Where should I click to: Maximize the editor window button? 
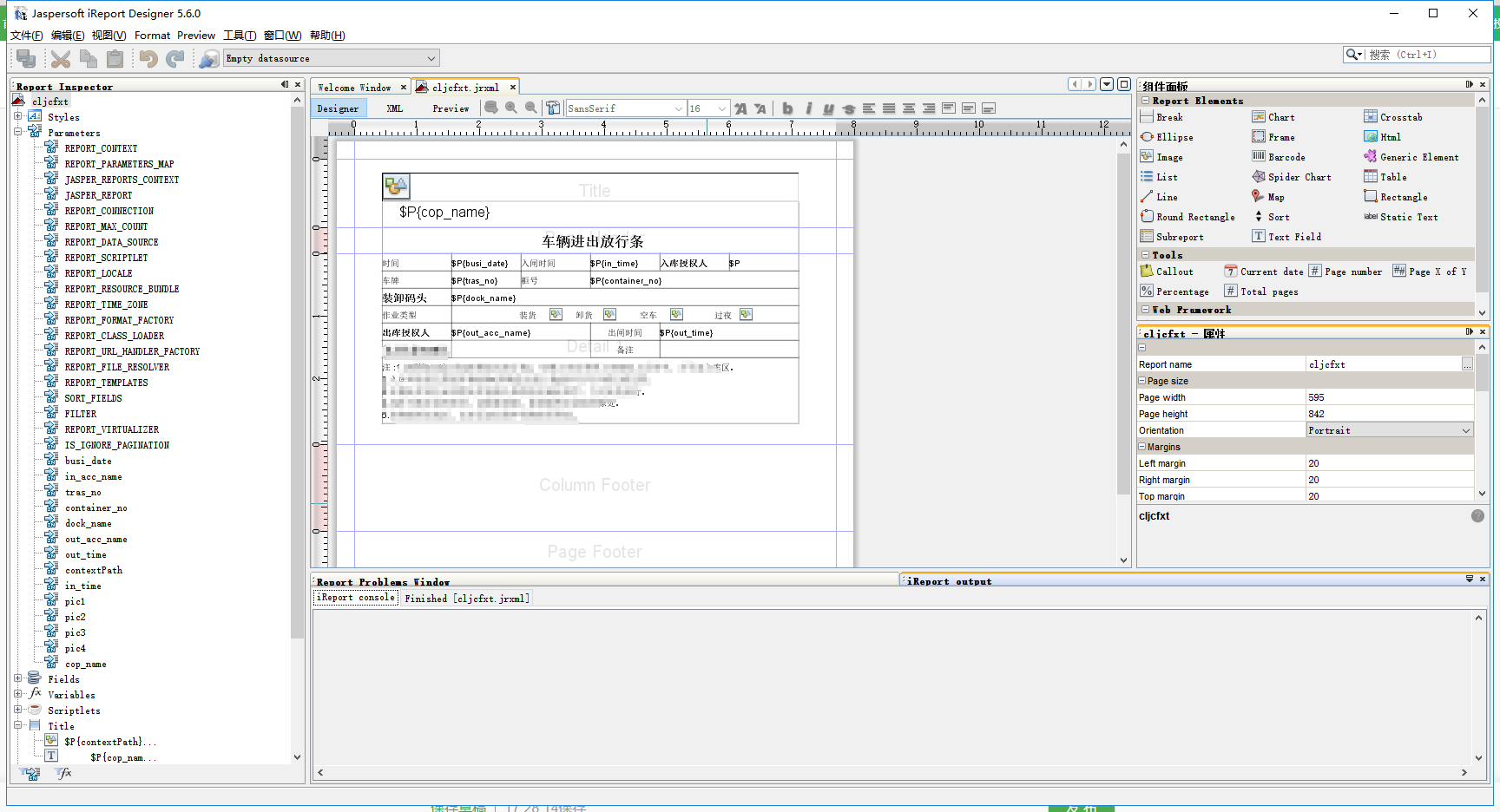click(1124, 84)
